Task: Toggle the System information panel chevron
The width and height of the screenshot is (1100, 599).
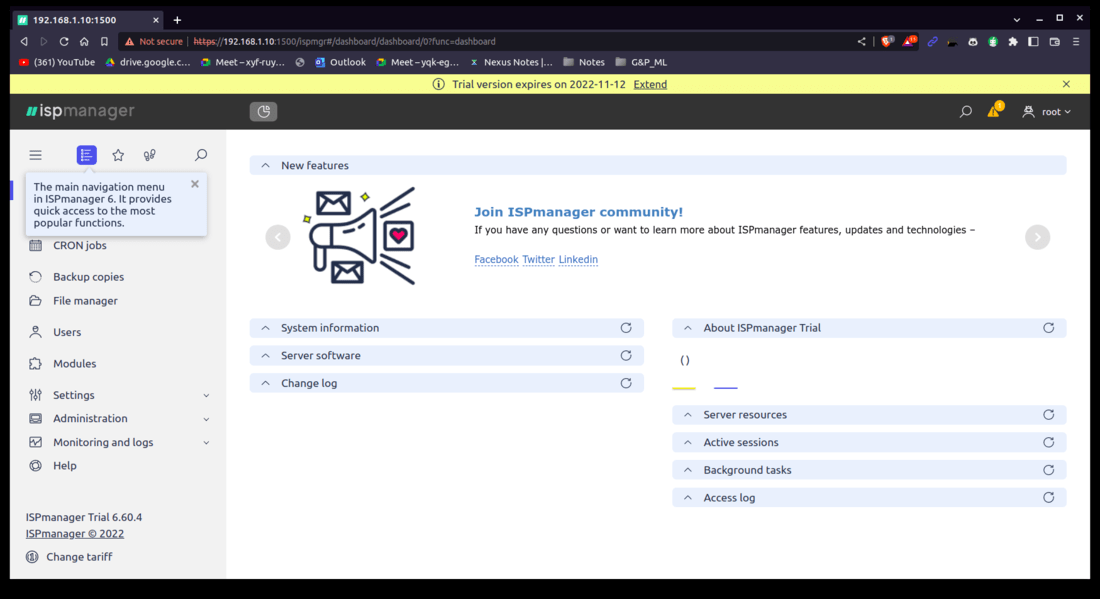Action: [x=265, y=328]
